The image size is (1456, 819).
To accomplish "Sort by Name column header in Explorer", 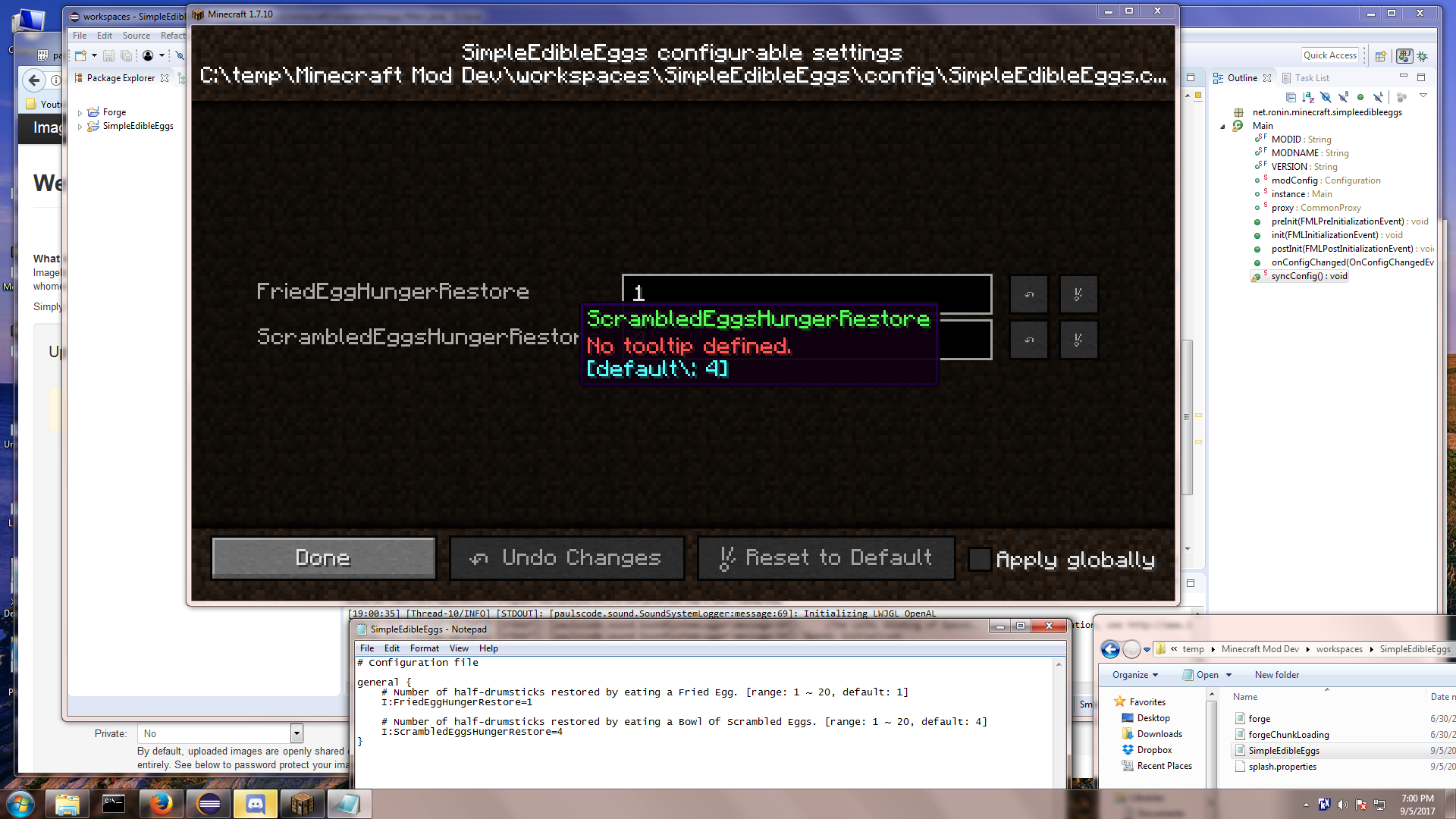I will click(1244, 697).
